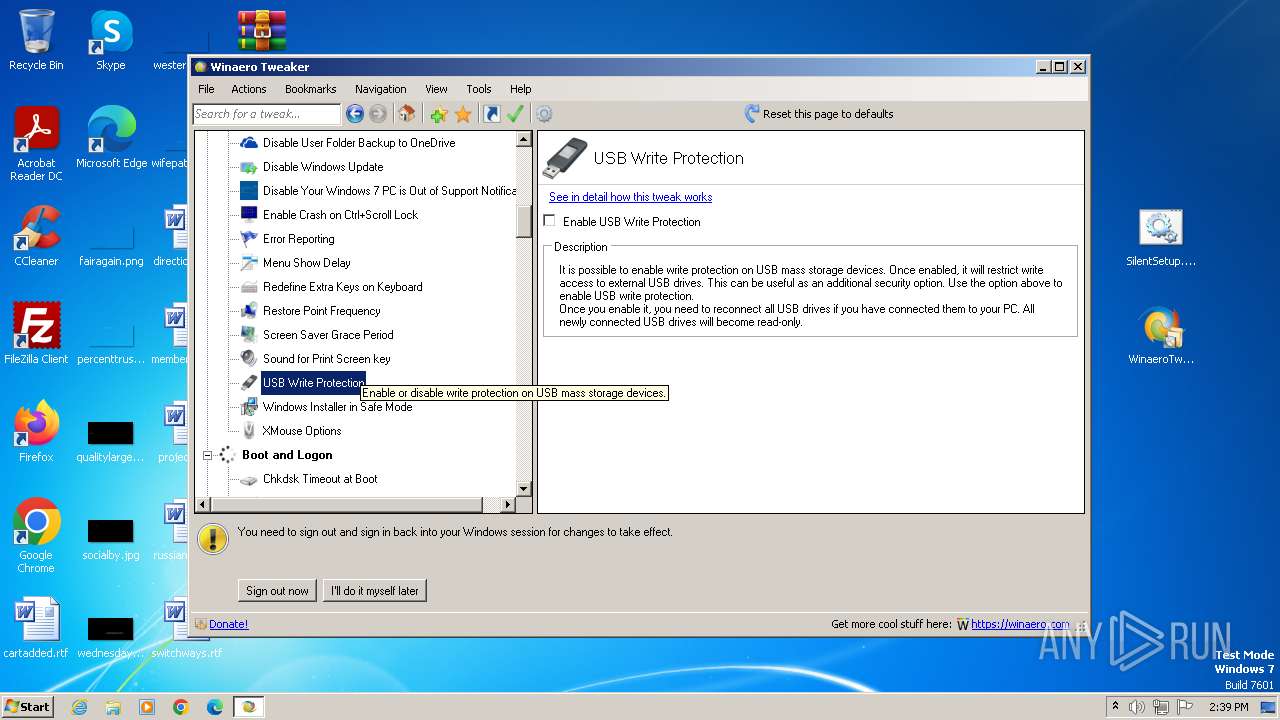Open the winaero.com link
Image resolution: width=1280 pixels, height=720 pixels.
1020,624
